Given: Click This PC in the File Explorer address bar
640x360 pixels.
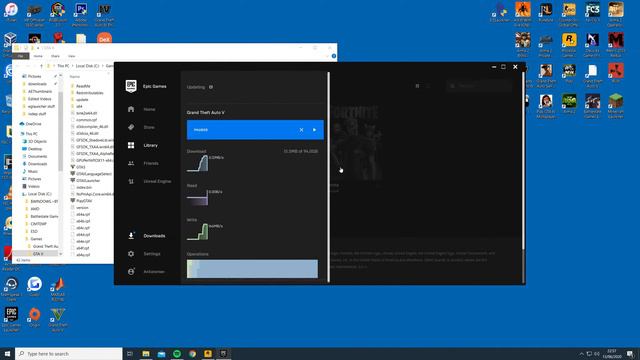Looking at the screenshot, I should tap(63, 66).
